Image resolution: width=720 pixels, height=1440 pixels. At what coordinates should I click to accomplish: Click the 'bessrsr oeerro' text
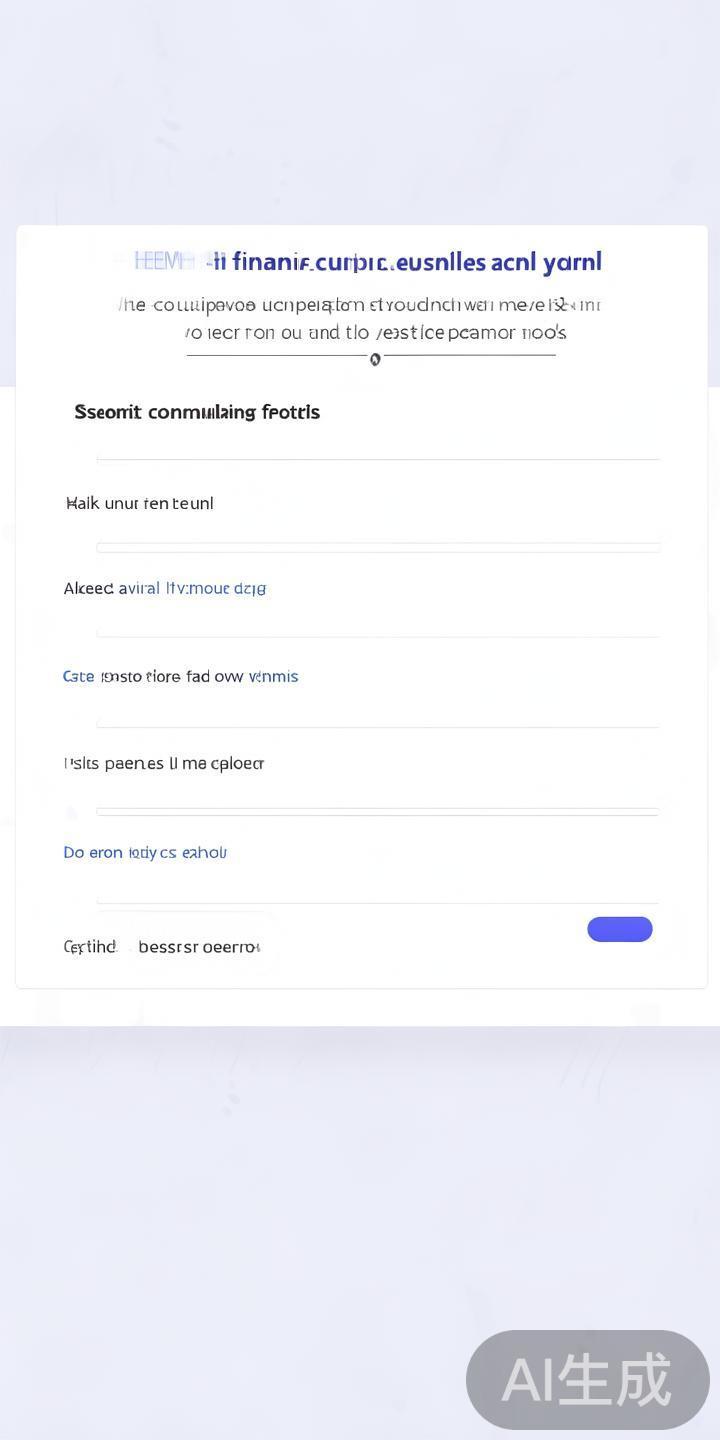tap(199, 946)
